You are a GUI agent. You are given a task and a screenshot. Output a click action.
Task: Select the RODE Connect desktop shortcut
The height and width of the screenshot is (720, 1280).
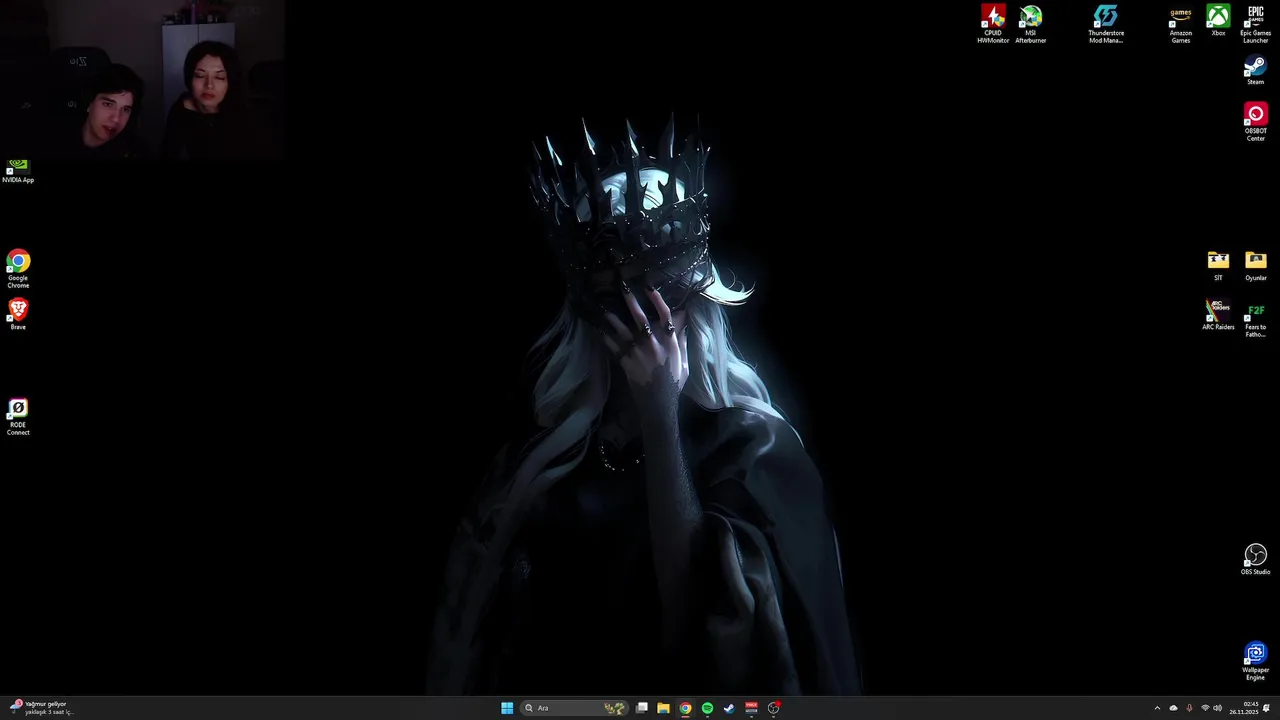tap(18, 416)
